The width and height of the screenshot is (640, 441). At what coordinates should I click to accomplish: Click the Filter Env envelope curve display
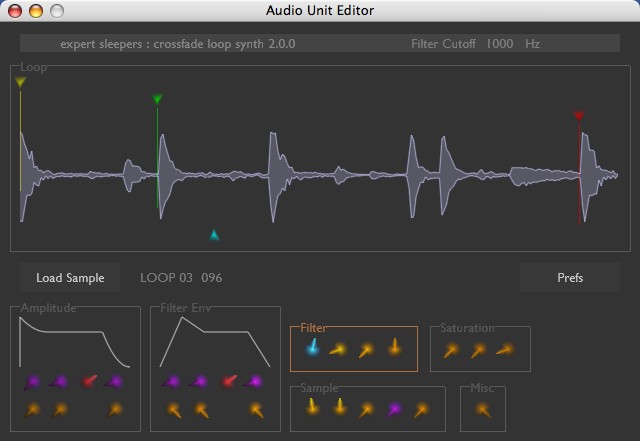[x=215, y=342]
